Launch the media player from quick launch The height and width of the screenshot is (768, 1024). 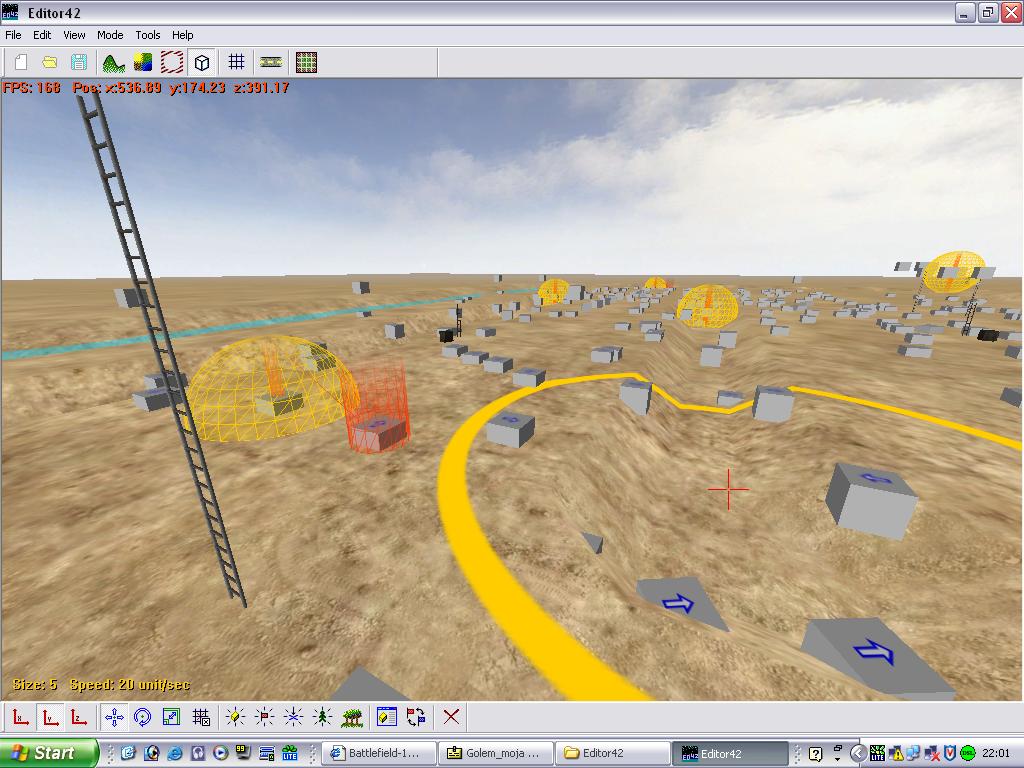tap(220, 753)
